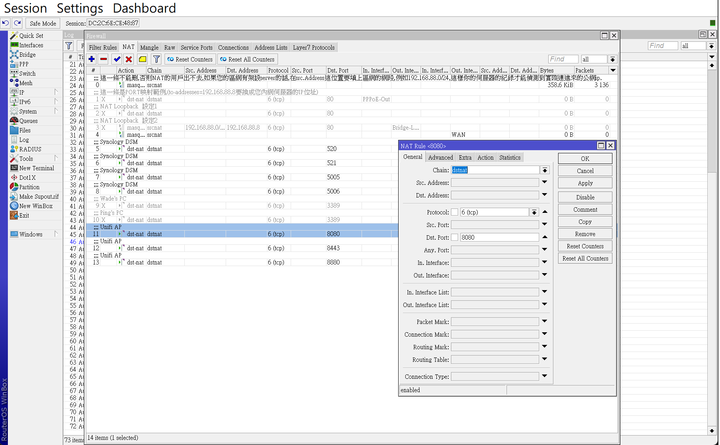
Task: Click Comment in NAT Rule dialog
Action: tap(585, 209)
